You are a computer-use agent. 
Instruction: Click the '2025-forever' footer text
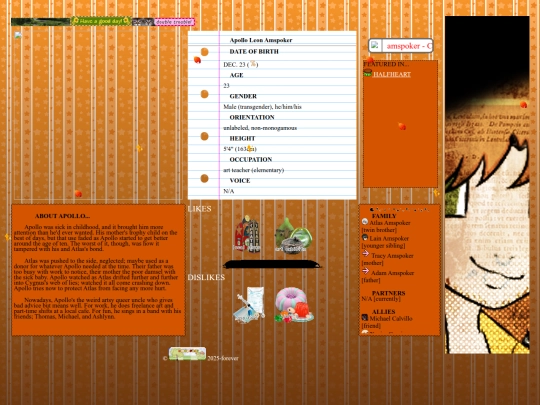click(x=223, y=359)
